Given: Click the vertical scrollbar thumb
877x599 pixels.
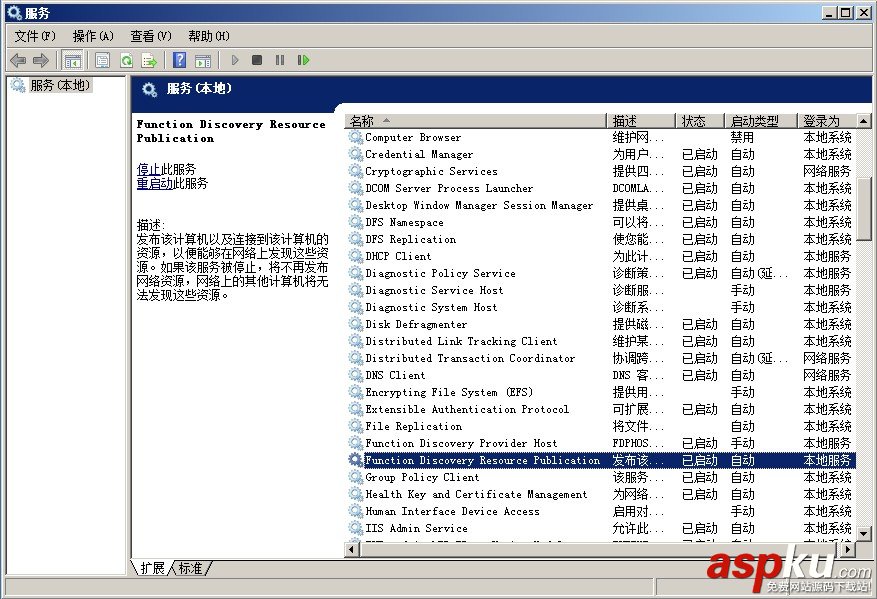Looking at the screenshot, I should click(x=864, y=209).
